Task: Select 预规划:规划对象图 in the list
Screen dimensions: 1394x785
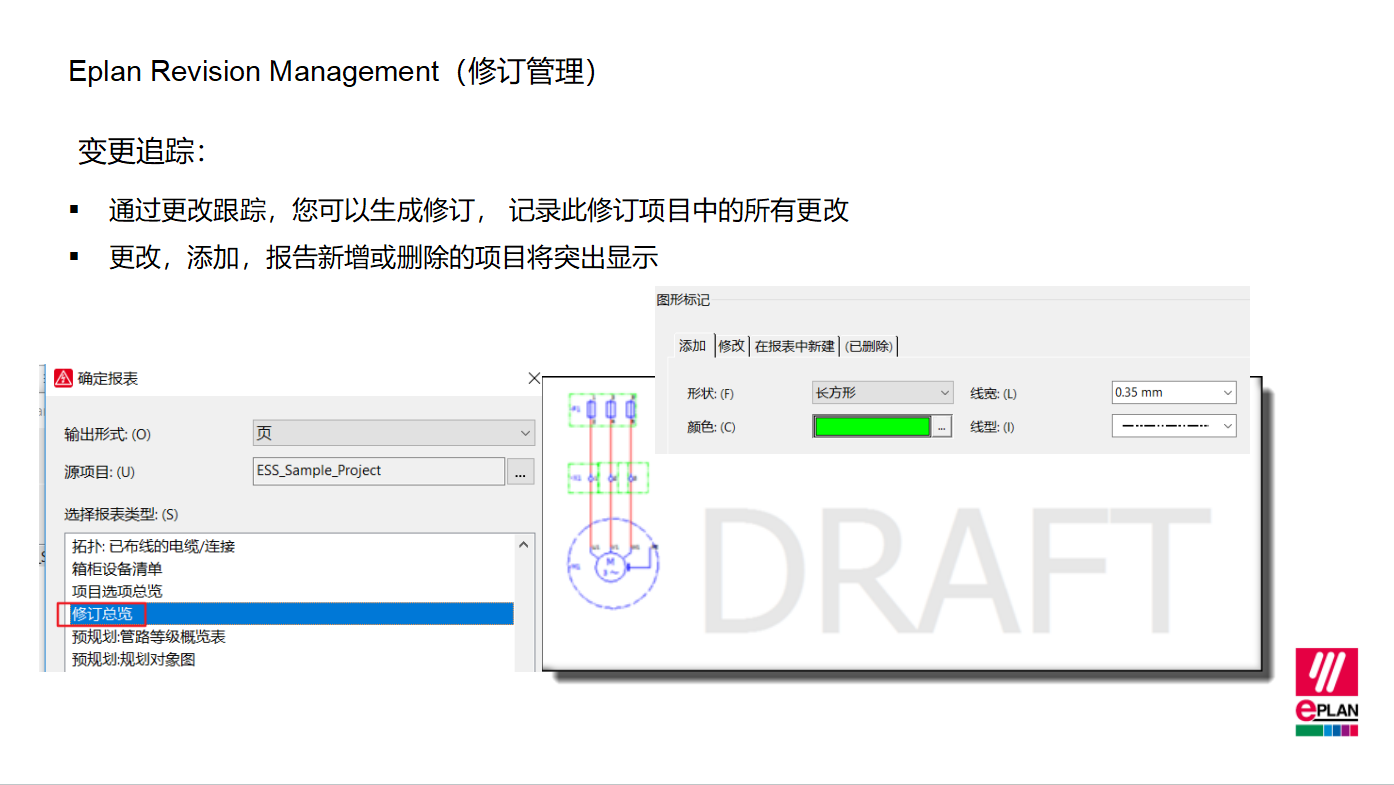Action: (x=133, y=659)
